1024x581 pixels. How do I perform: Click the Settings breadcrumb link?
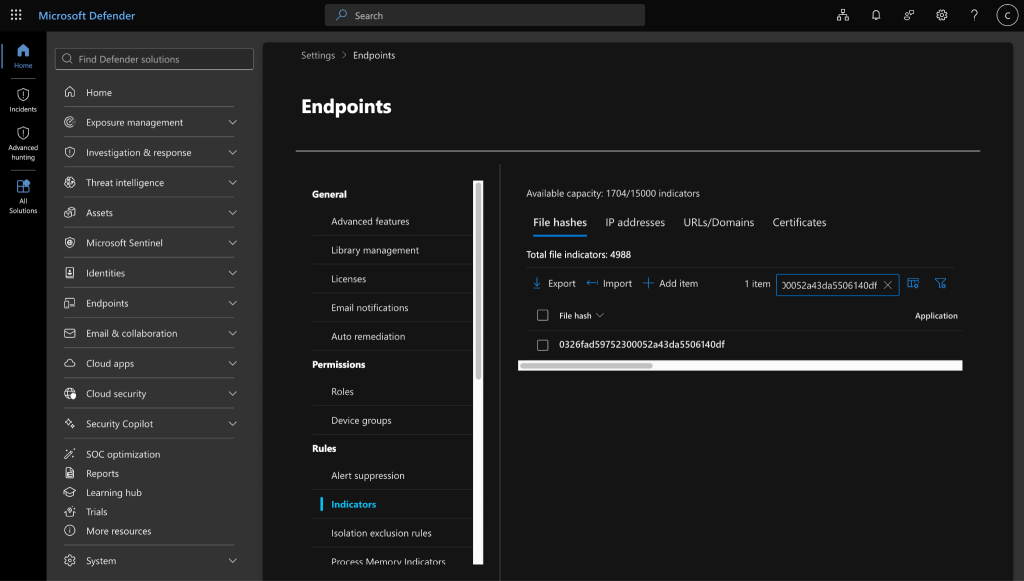coord(318,55)
